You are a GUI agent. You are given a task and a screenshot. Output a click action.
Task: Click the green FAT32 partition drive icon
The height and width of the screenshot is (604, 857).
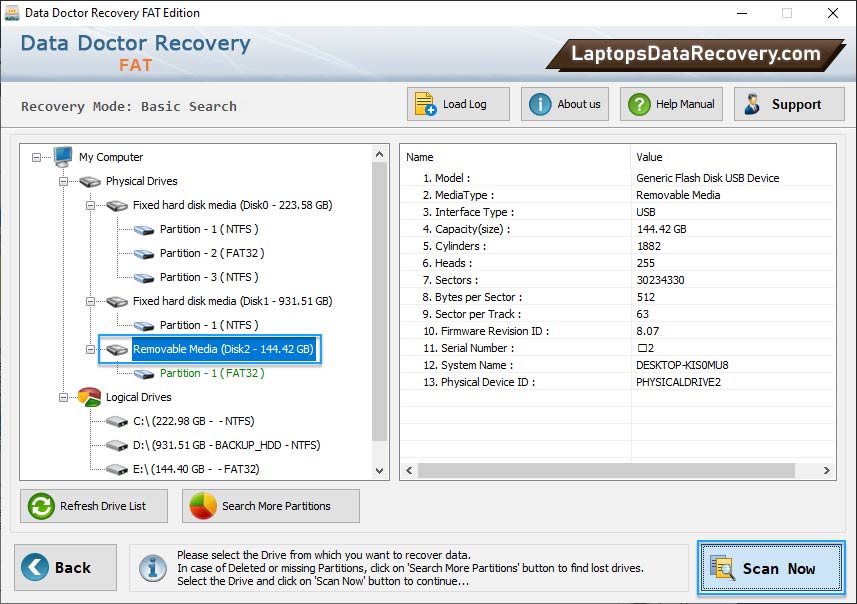tap(144, 374)
